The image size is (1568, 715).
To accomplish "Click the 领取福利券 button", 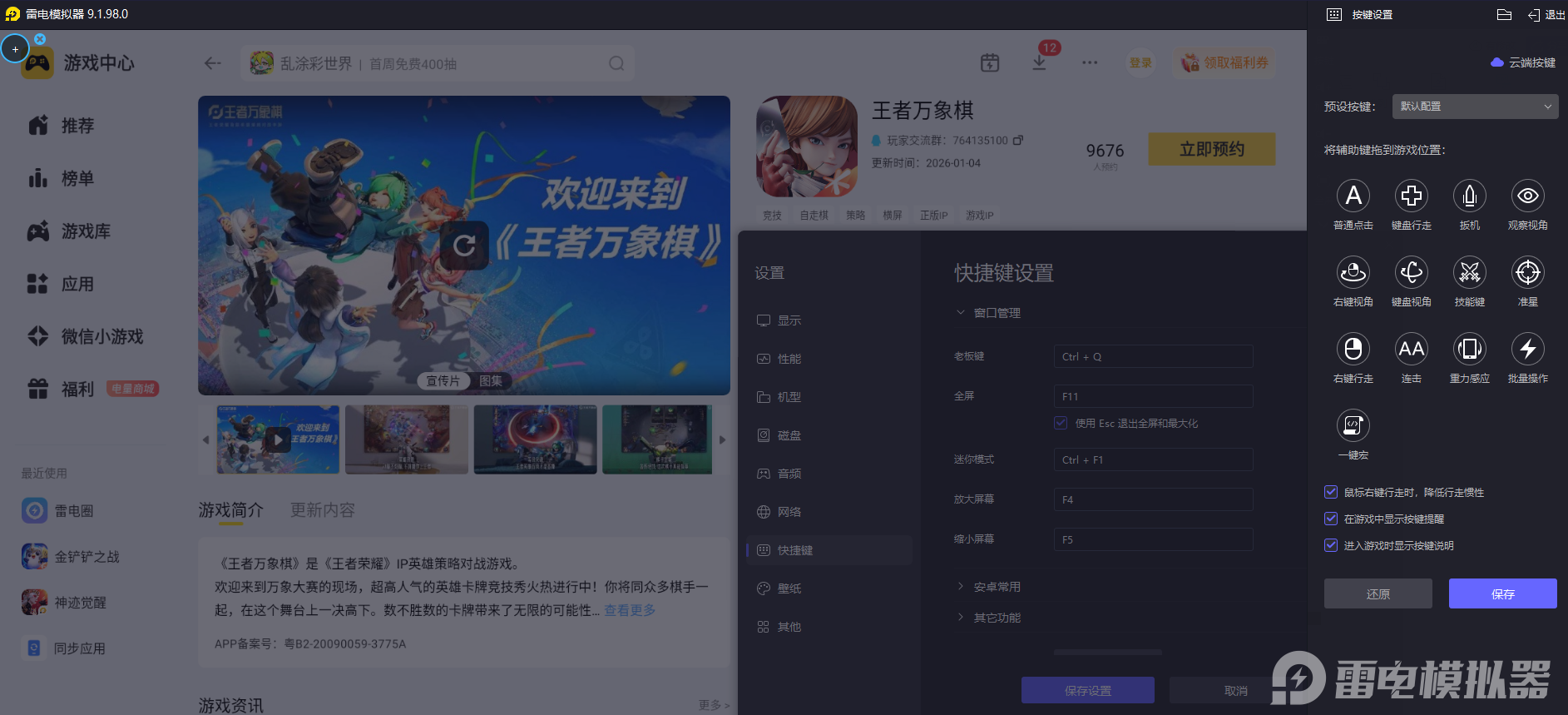I will tap(1225, 62).
